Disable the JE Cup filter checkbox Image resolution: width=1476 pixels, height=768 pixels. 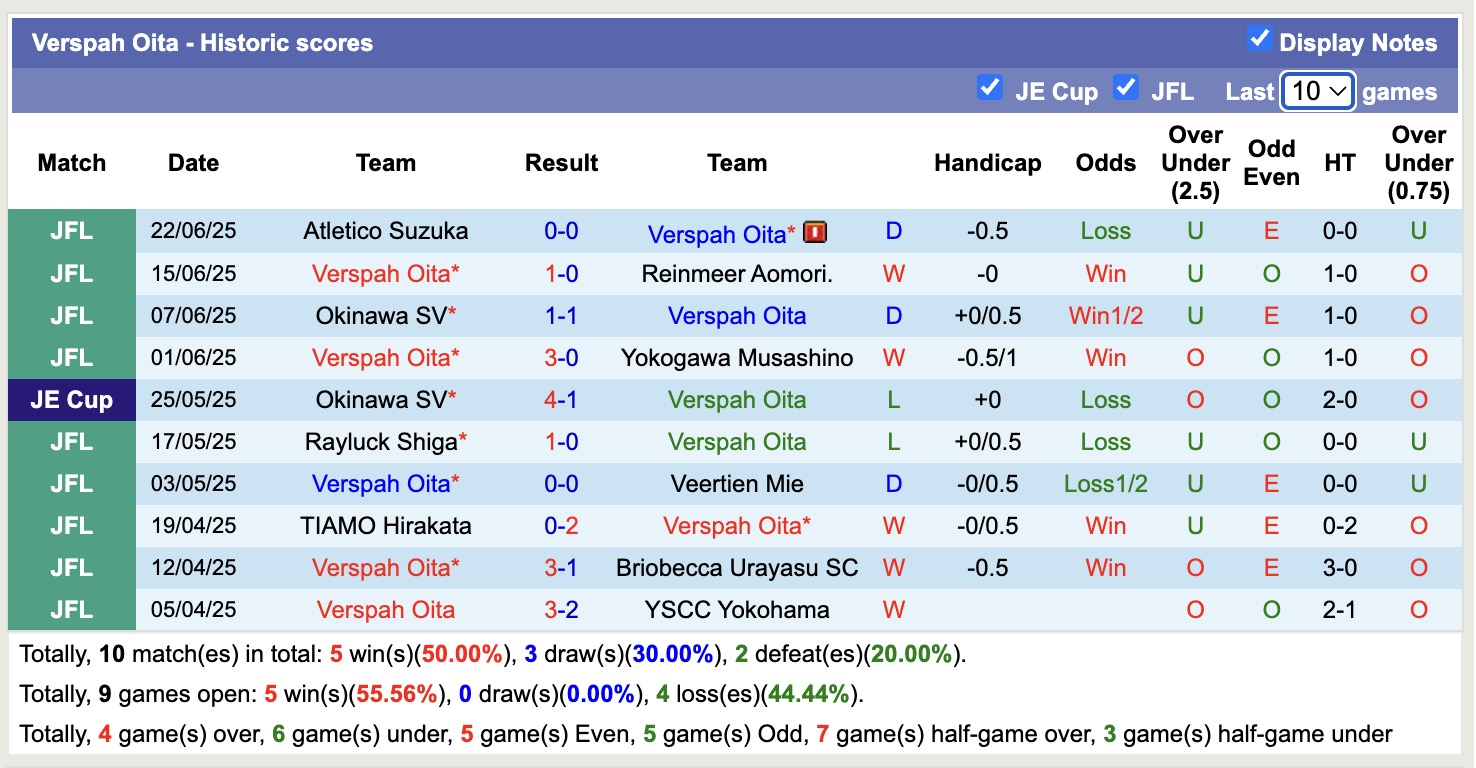pyautogui.click(x=991, y=88)
